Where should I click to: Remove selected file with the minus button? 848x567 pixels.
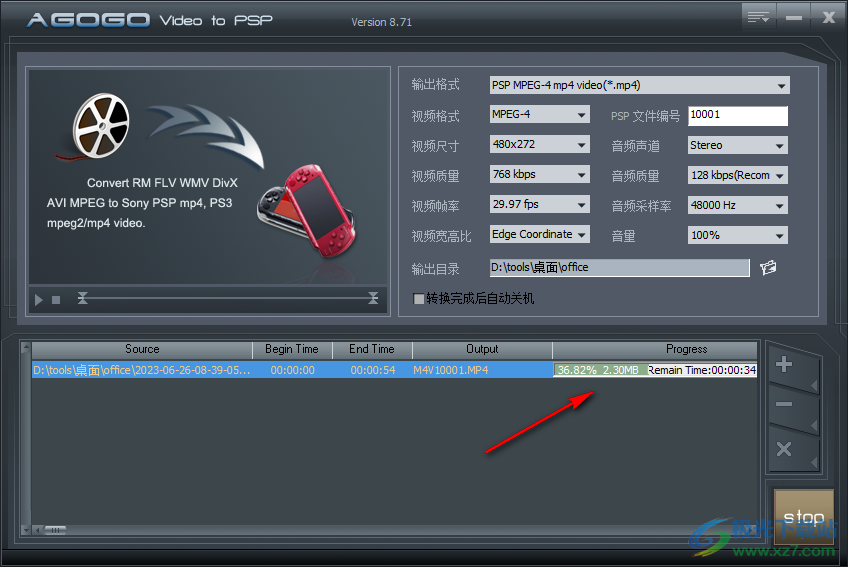point(784,404)
